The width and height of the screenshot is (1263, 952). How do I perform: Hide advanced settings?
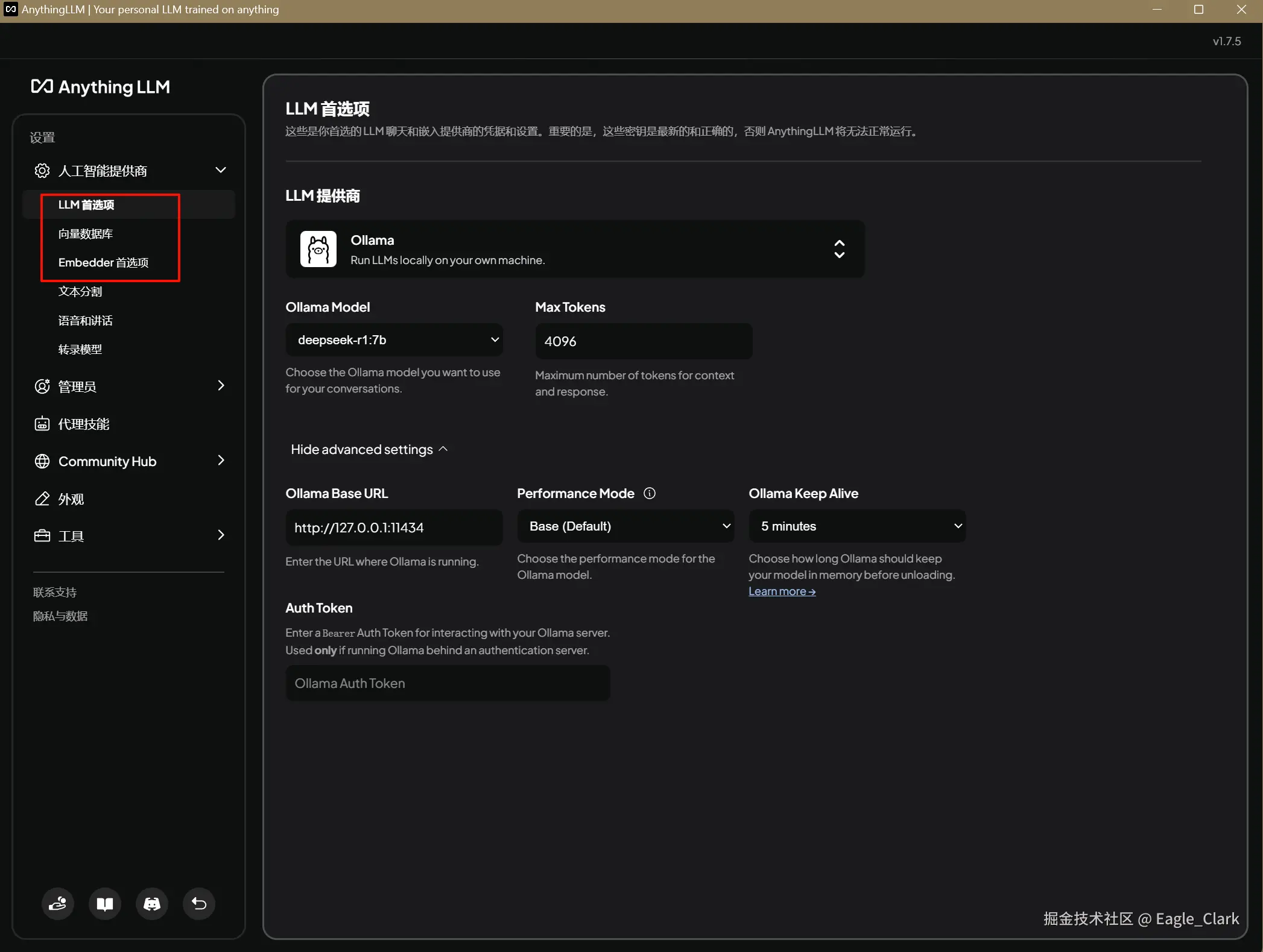[369, 449]
